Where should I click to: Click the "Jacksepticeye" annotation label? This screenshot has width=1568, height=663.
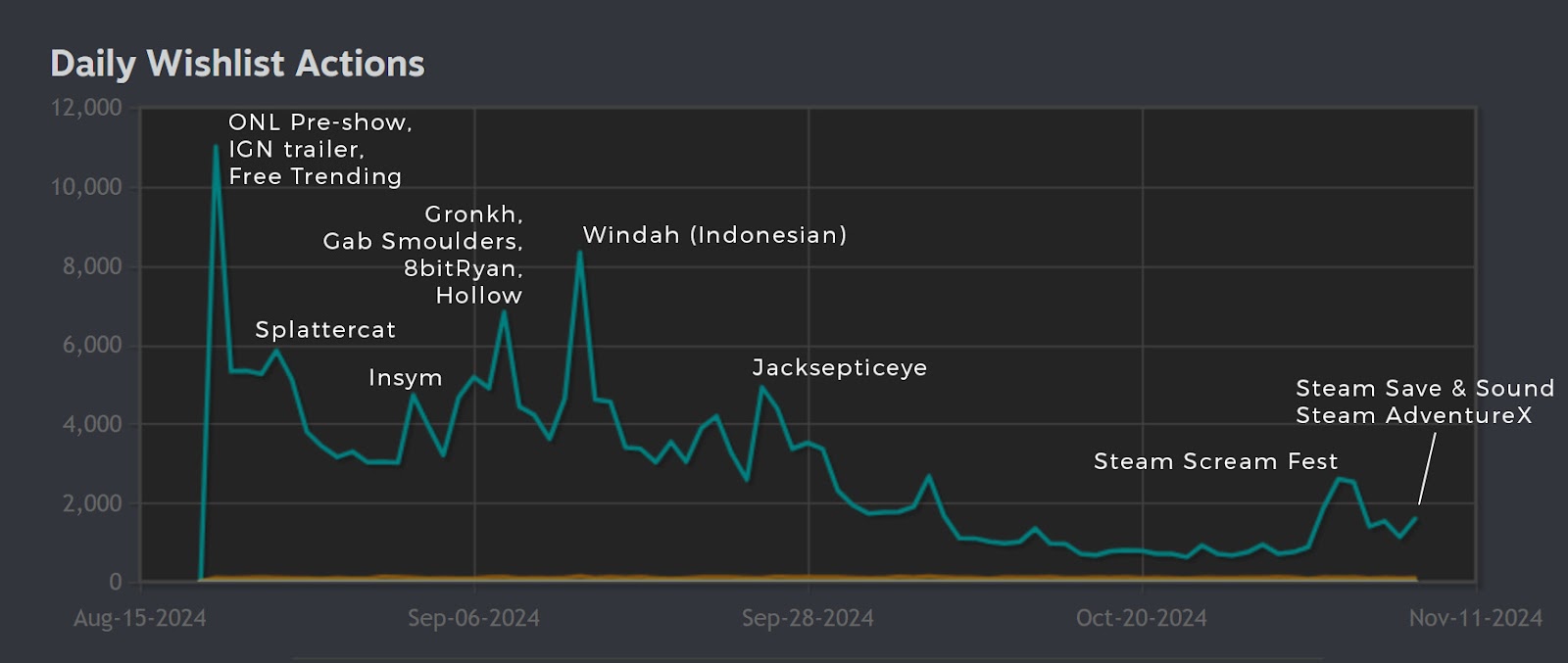click(x=839, y=368)
